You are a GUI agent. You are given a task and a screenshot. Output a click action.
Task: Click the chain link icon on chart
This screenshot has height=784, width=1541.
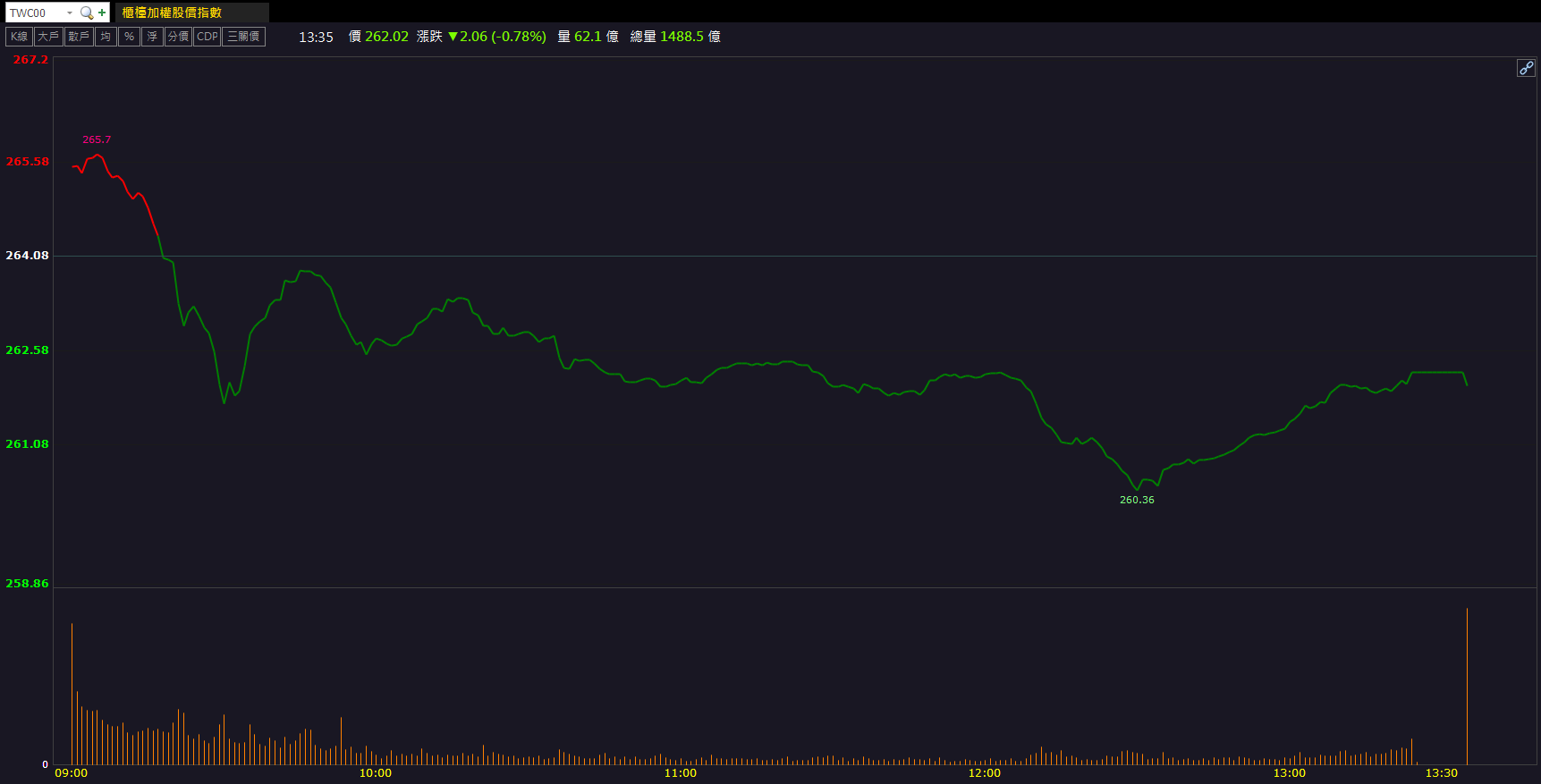1526,68
